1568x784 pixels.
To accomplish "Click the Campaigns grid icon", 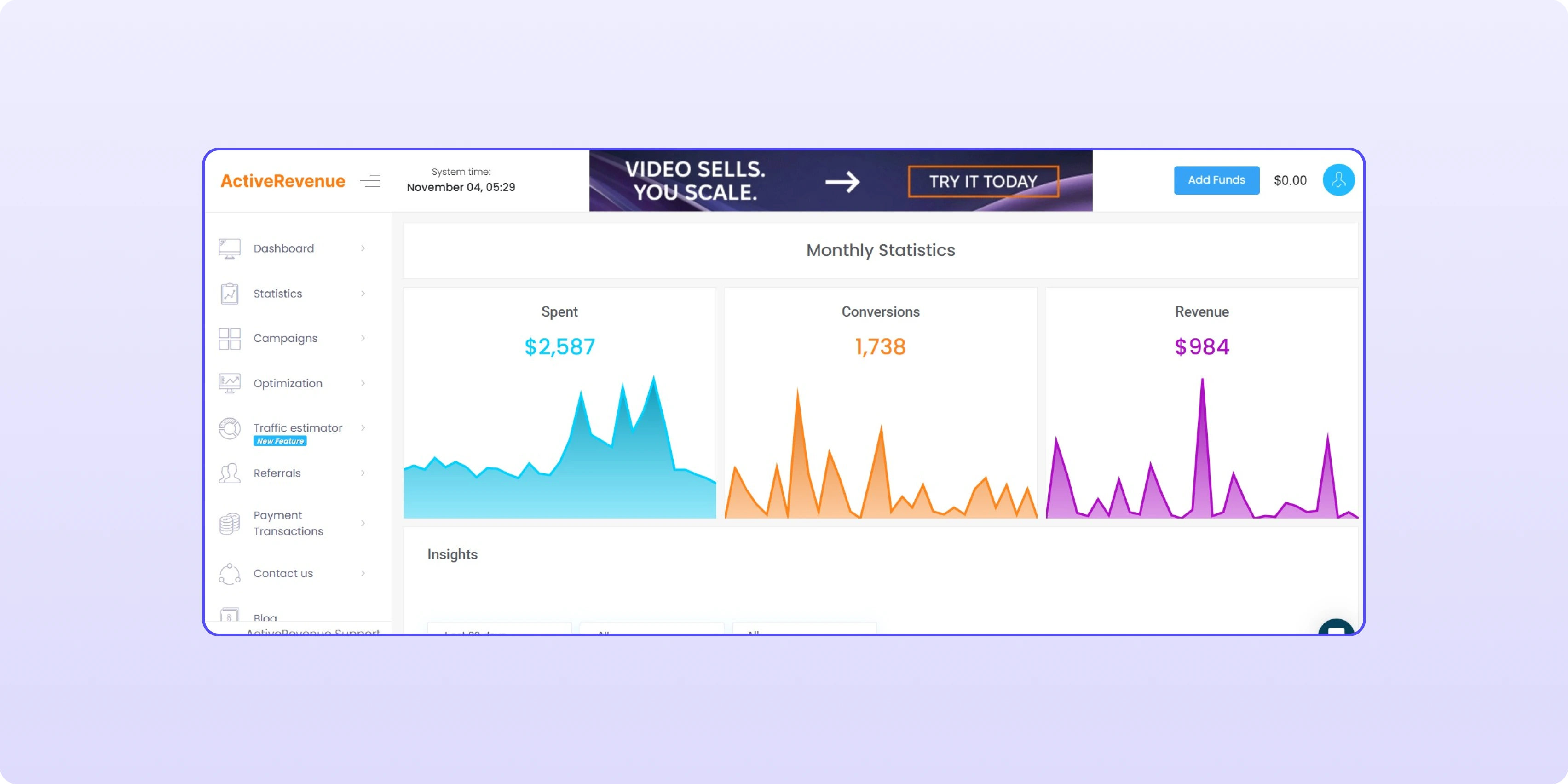I will (230, 339).
